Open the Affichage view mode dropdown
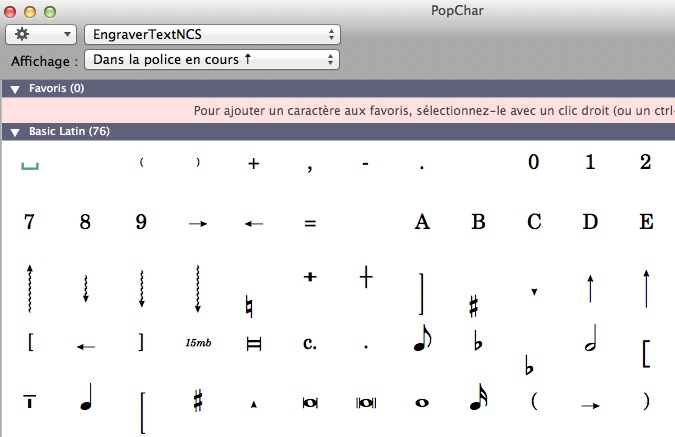Viewport: 675px width, 437px height. coord(211,60)
